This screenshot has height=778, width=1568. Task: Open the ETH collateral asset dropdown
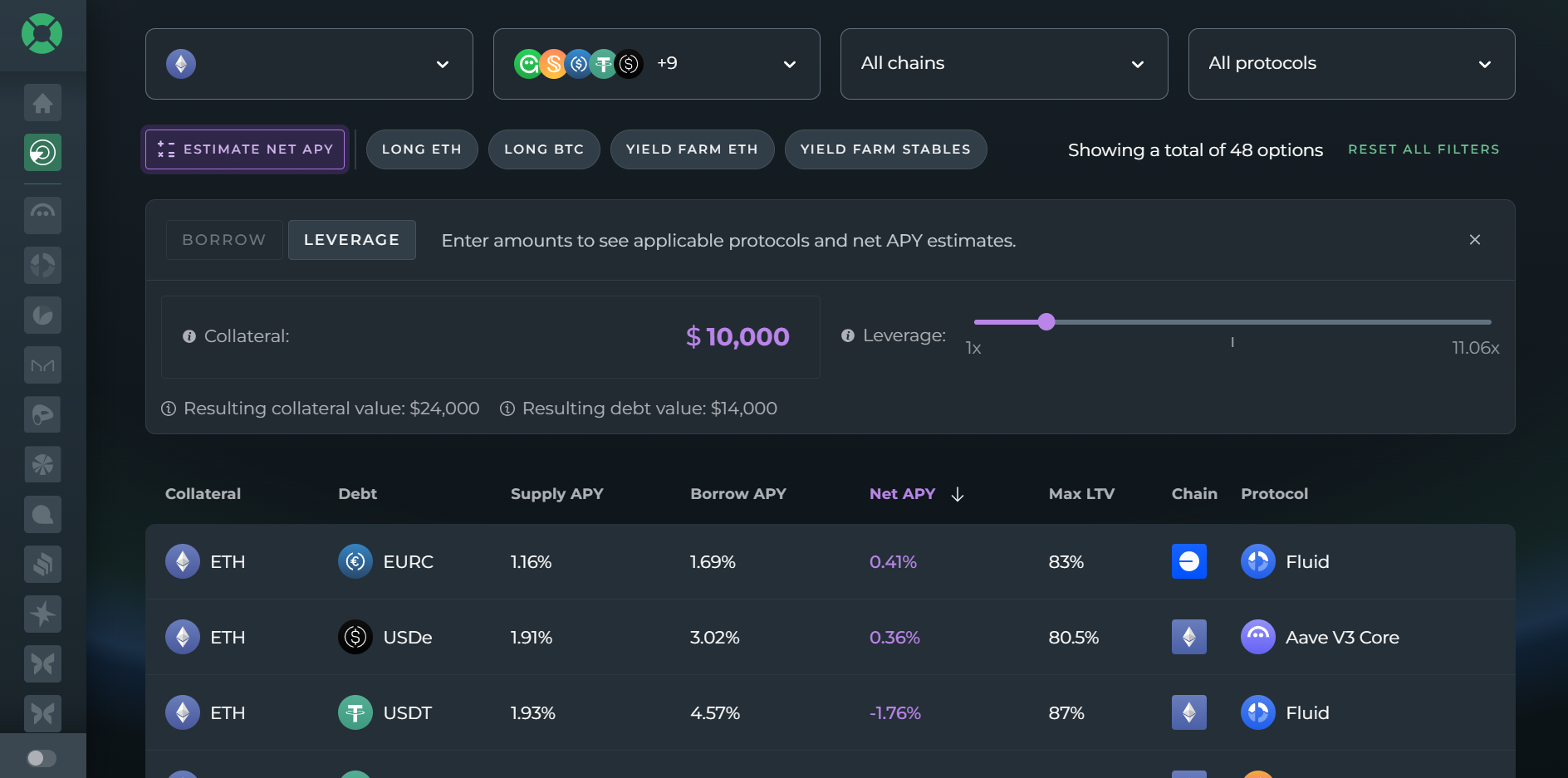(x=309, y=64)
